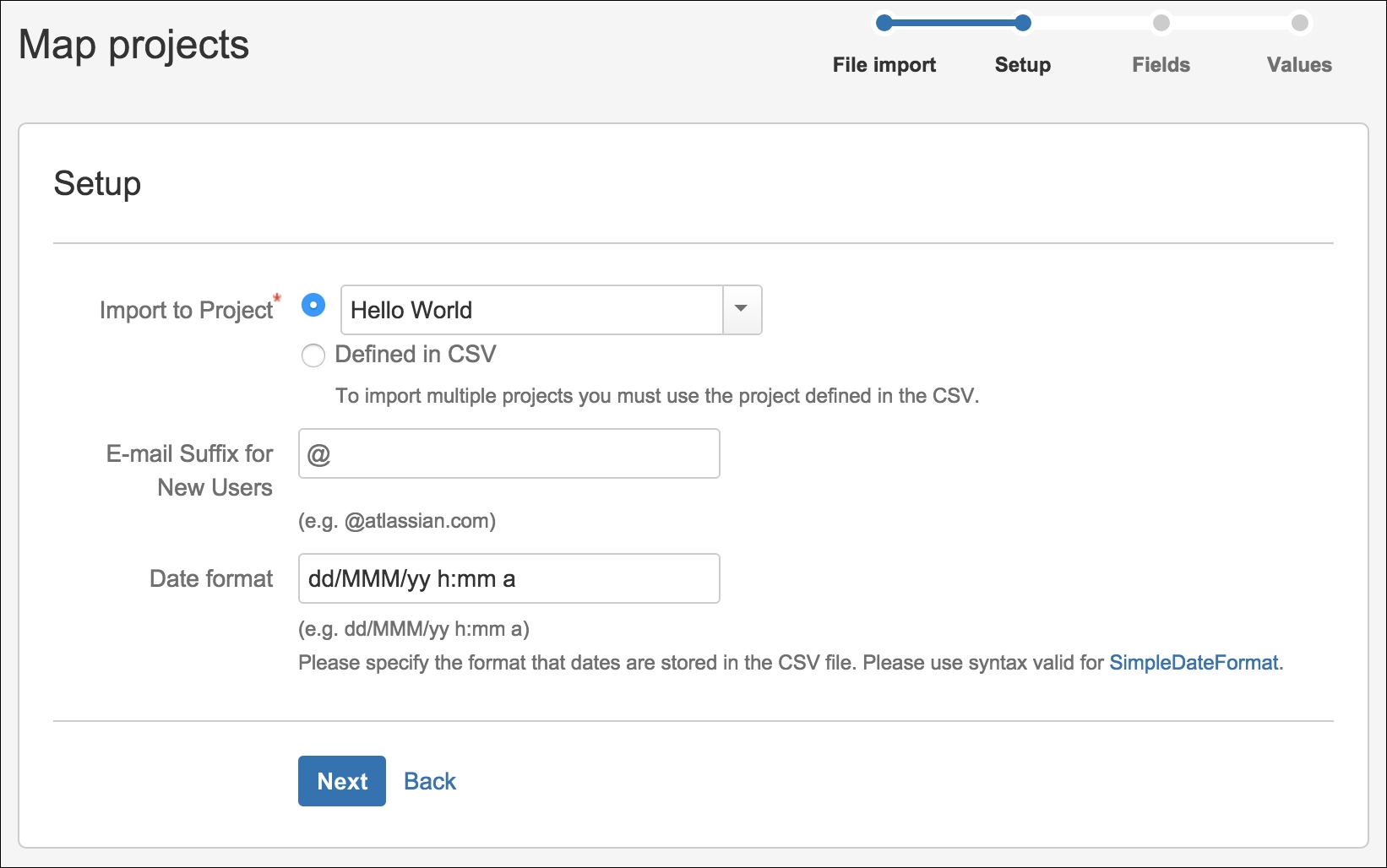Click into the Date format text field
The width and height of the screenshot is (1387, 868).
point(509,578)
